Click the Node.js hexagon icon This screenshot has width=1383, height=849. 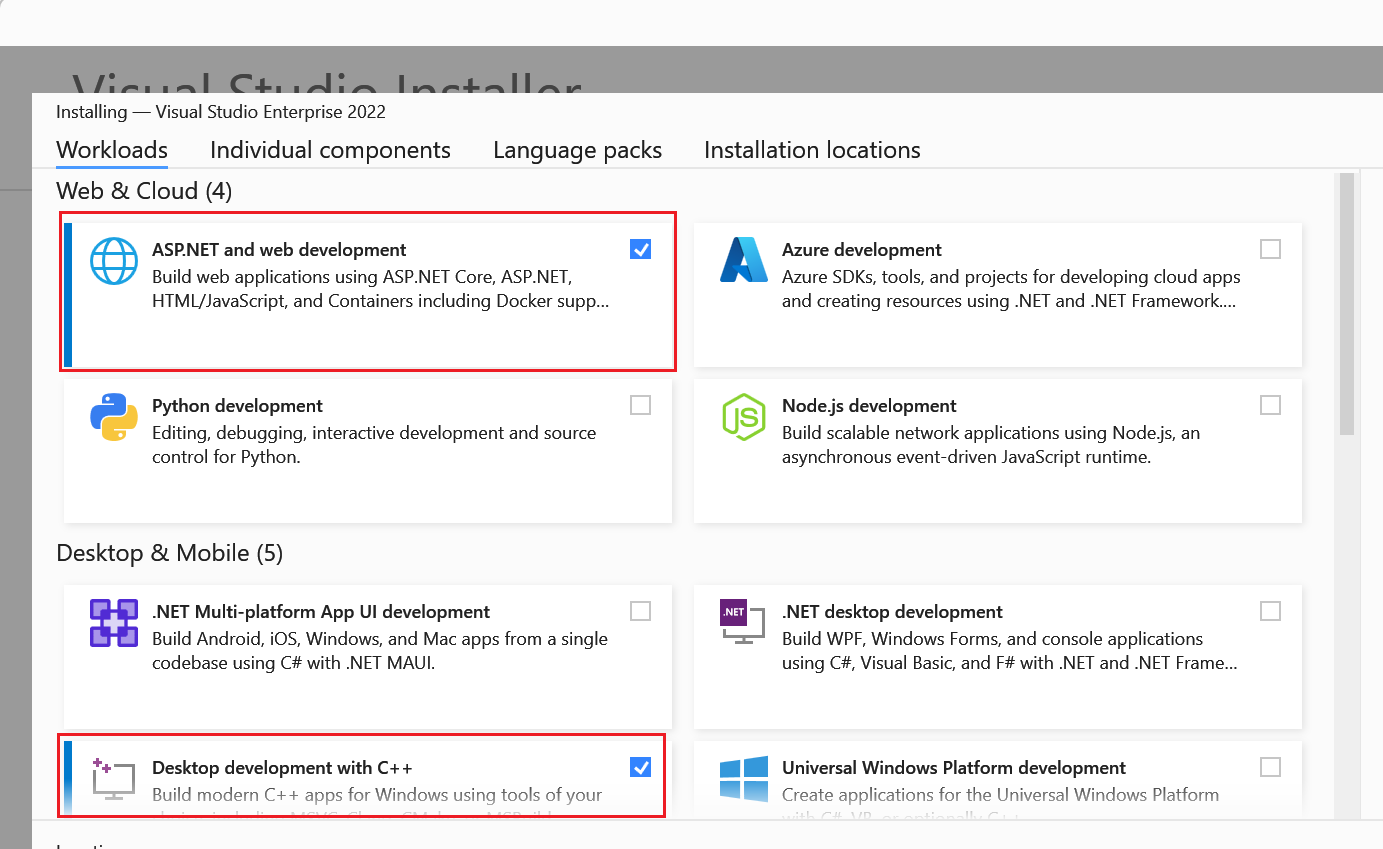point(743,417)
